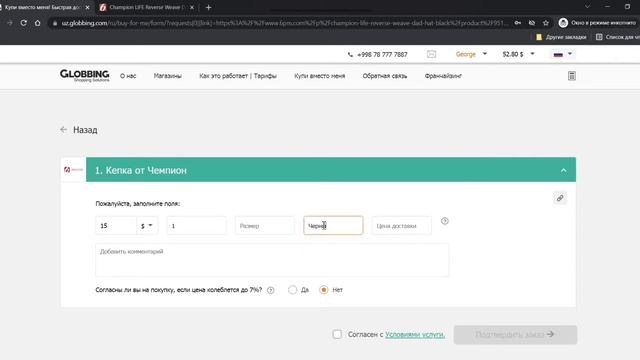Open the Магазины menu item

click(167, 76)
